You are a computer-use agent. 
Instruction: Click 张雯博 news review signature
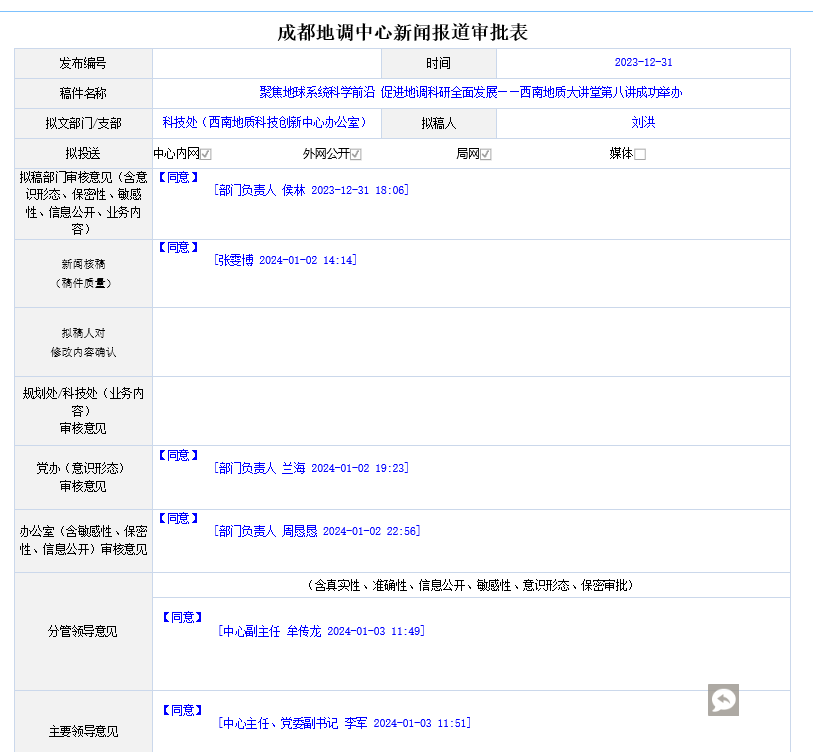[x=285, y=260]
